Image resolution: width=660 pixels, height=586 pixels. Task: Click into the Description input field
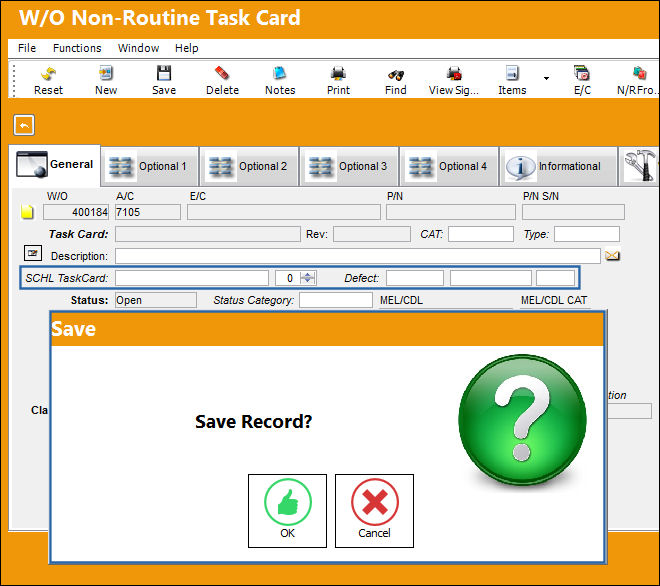point(357,256)
